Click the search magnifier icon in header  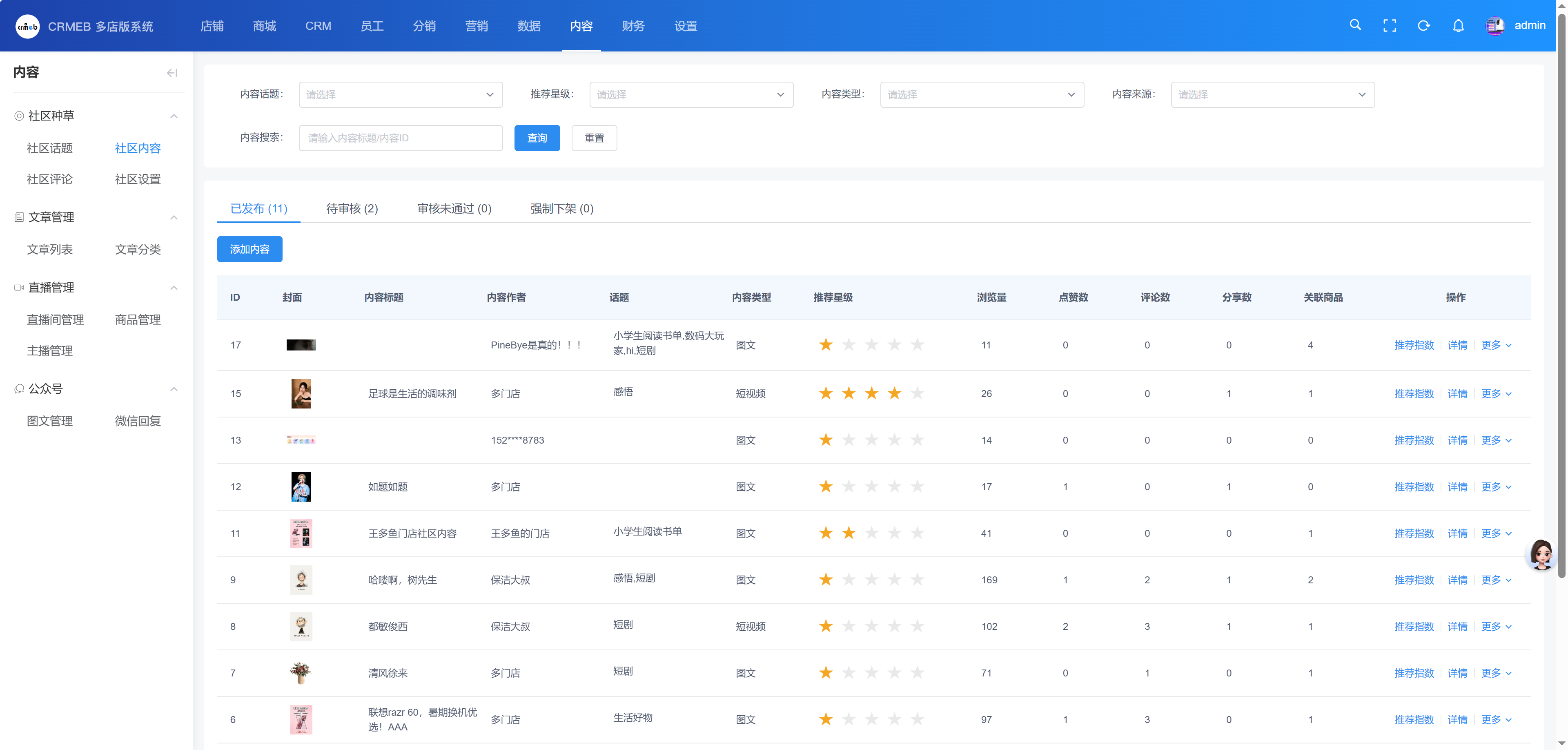click(x=1355, y=25)
